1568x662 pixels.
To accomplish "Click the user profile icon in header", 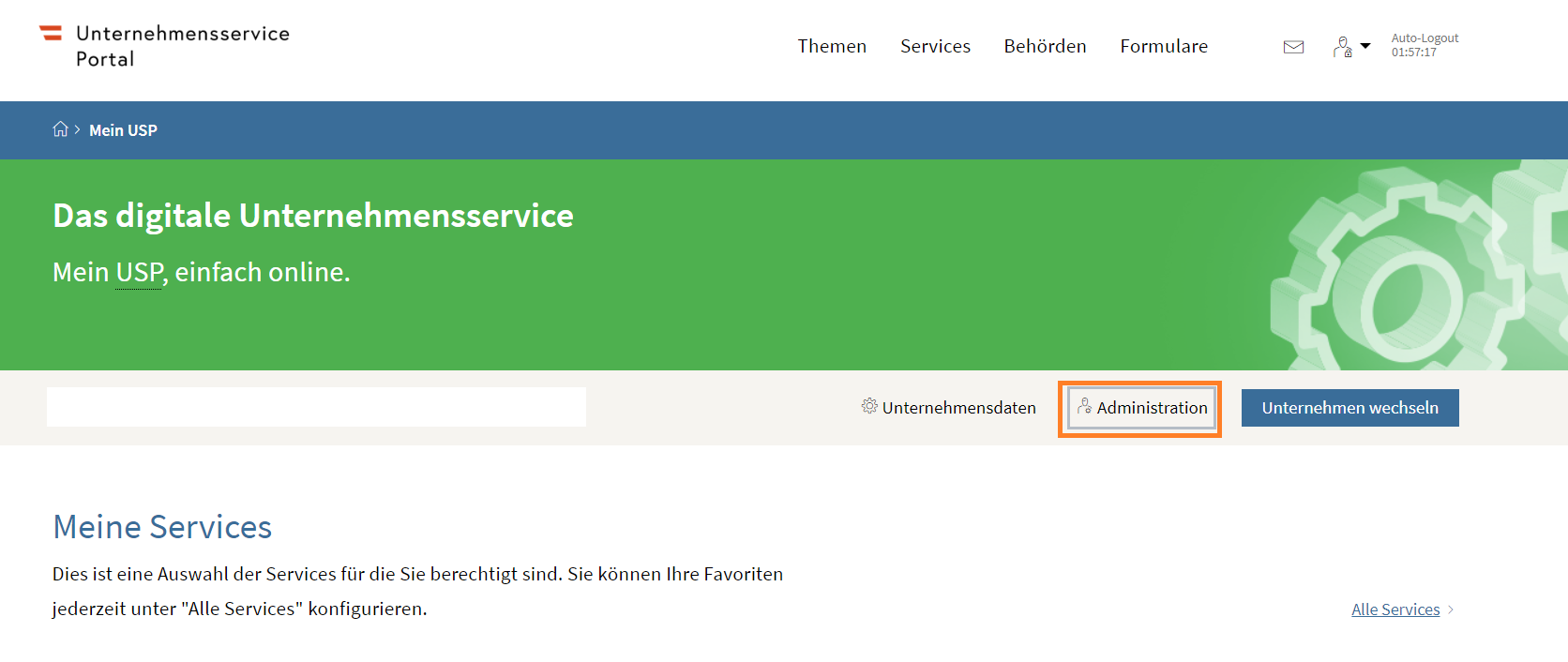I will coord(1342,47).
